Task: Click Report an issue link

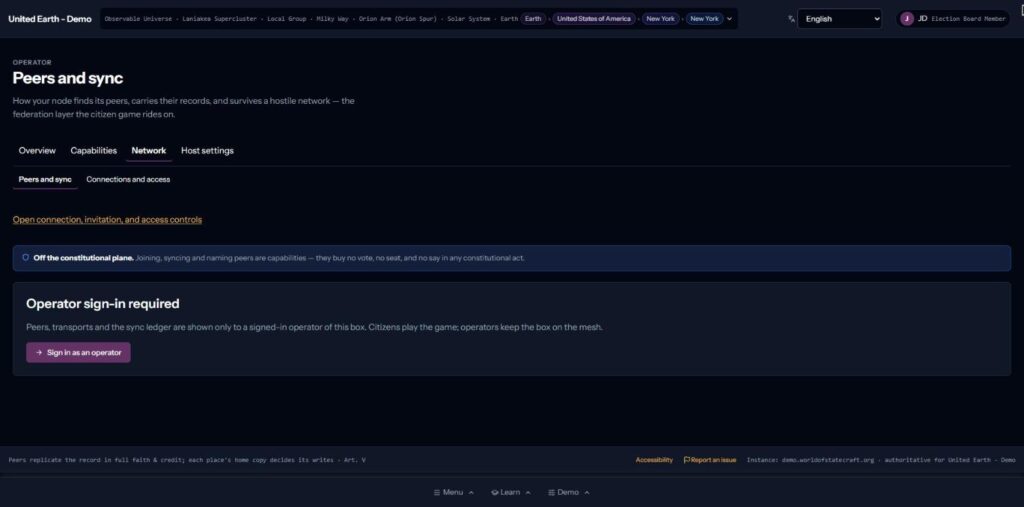Action: point(710,460)
